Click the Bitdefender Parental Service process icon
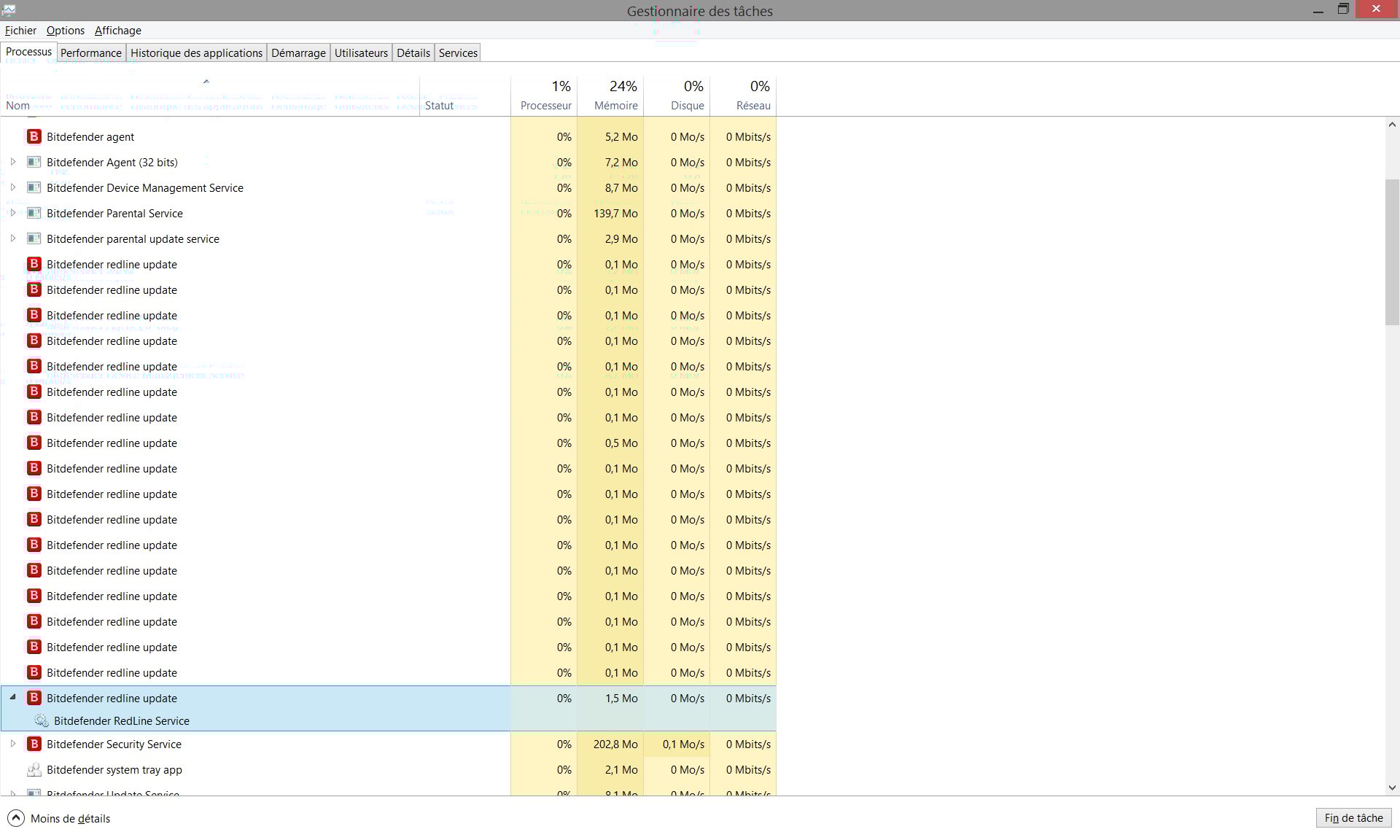The height and width of the screenshot is (840, 1400). 34,213
